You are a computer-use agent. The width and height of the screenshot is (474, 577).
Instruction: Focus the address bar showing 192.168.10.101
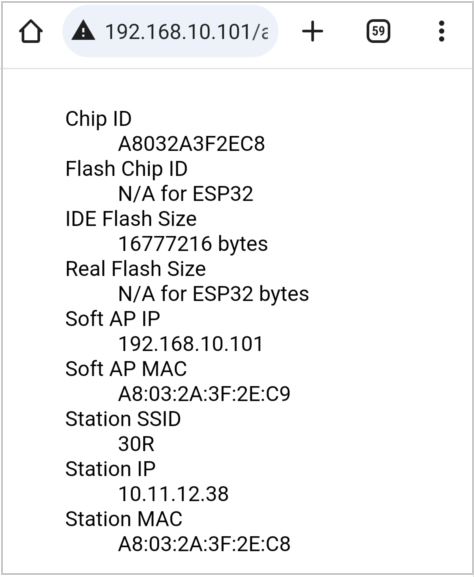170,31
